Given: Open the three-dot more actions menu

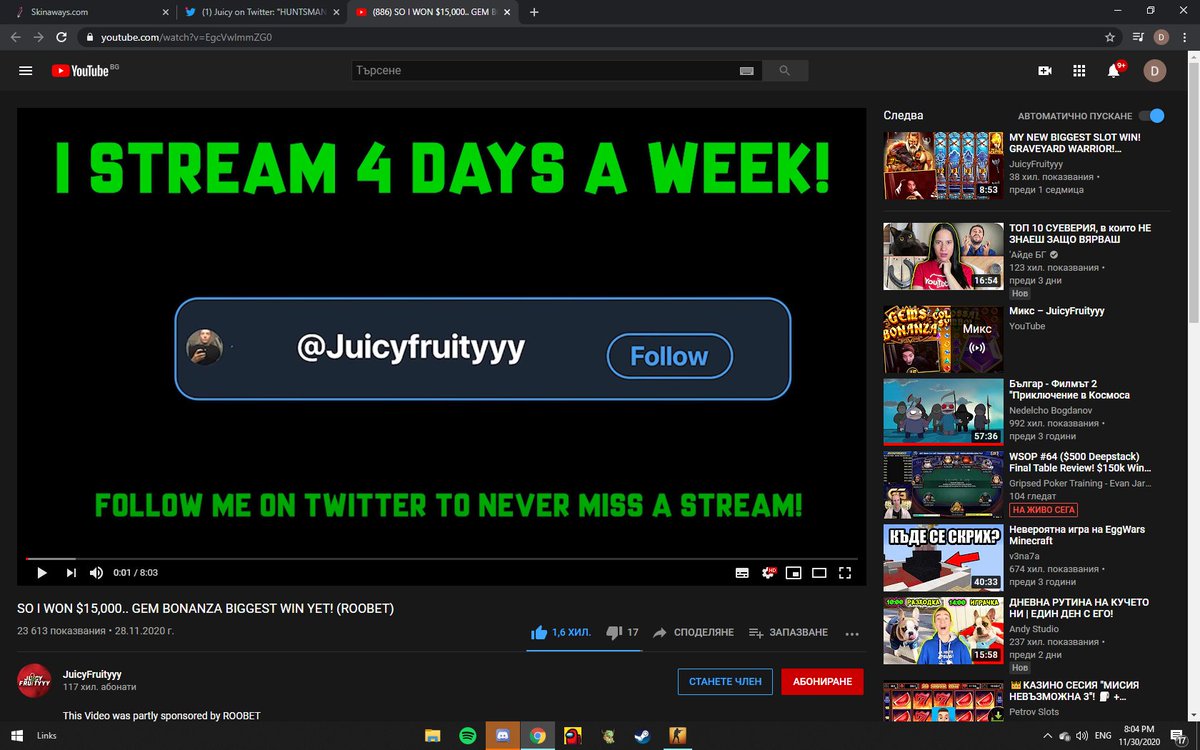Looking at the screenshot, I should tap(852, 633).
